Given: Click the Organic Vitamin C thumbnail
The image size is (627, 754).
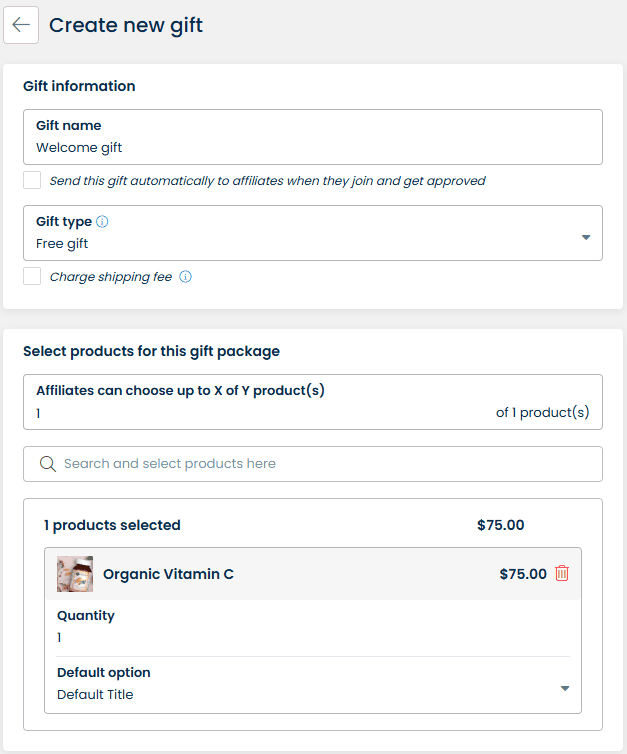Looking at the screenshot, I should click(75, 574).
